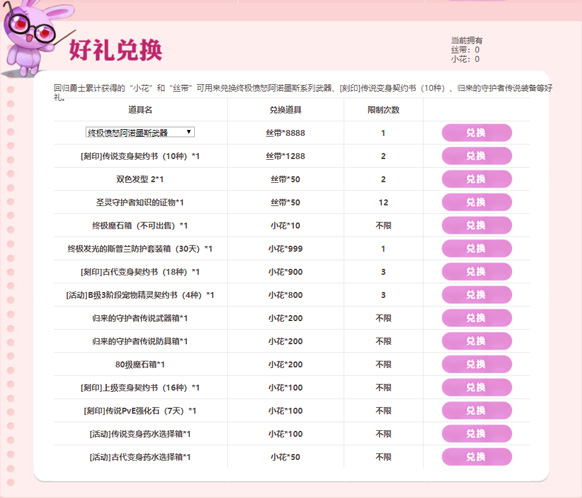This screenshot has width=582, height=498.
Task: Click 兑换 for 双色发型 2*1
Action: click(x=477, y=179)
